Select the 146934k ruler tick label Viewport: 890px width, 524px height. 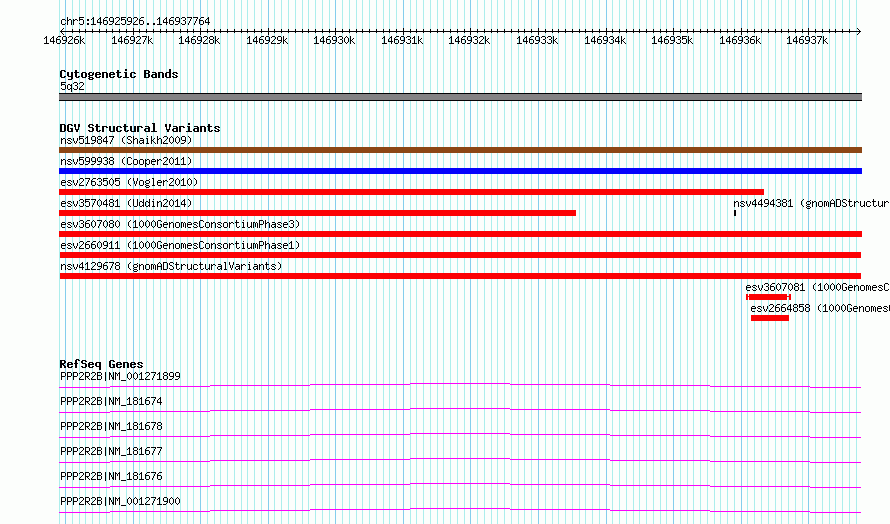coord(605,40)
